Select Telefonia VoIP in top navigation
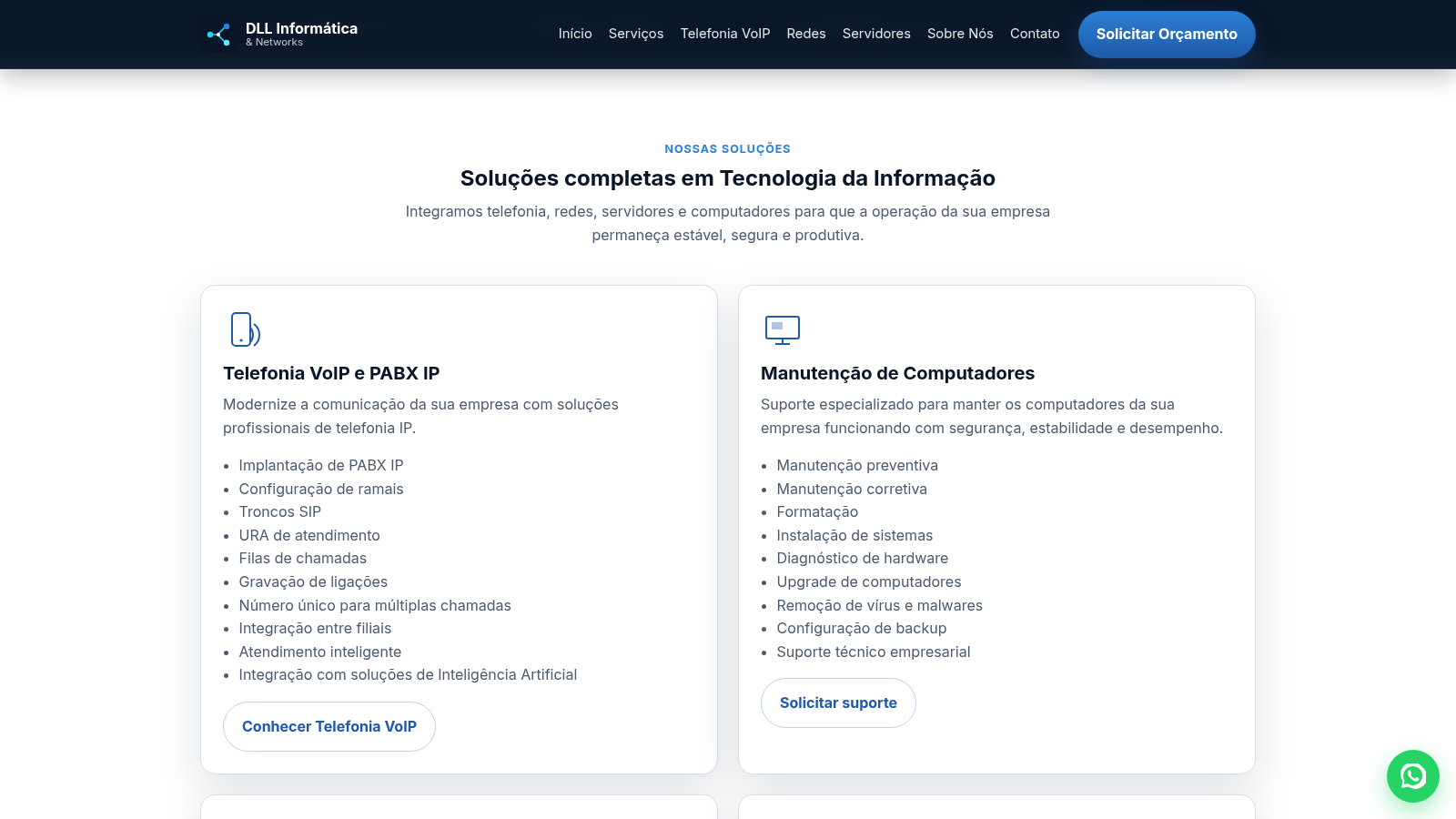The image size is (1456, 819). (725, 34)
